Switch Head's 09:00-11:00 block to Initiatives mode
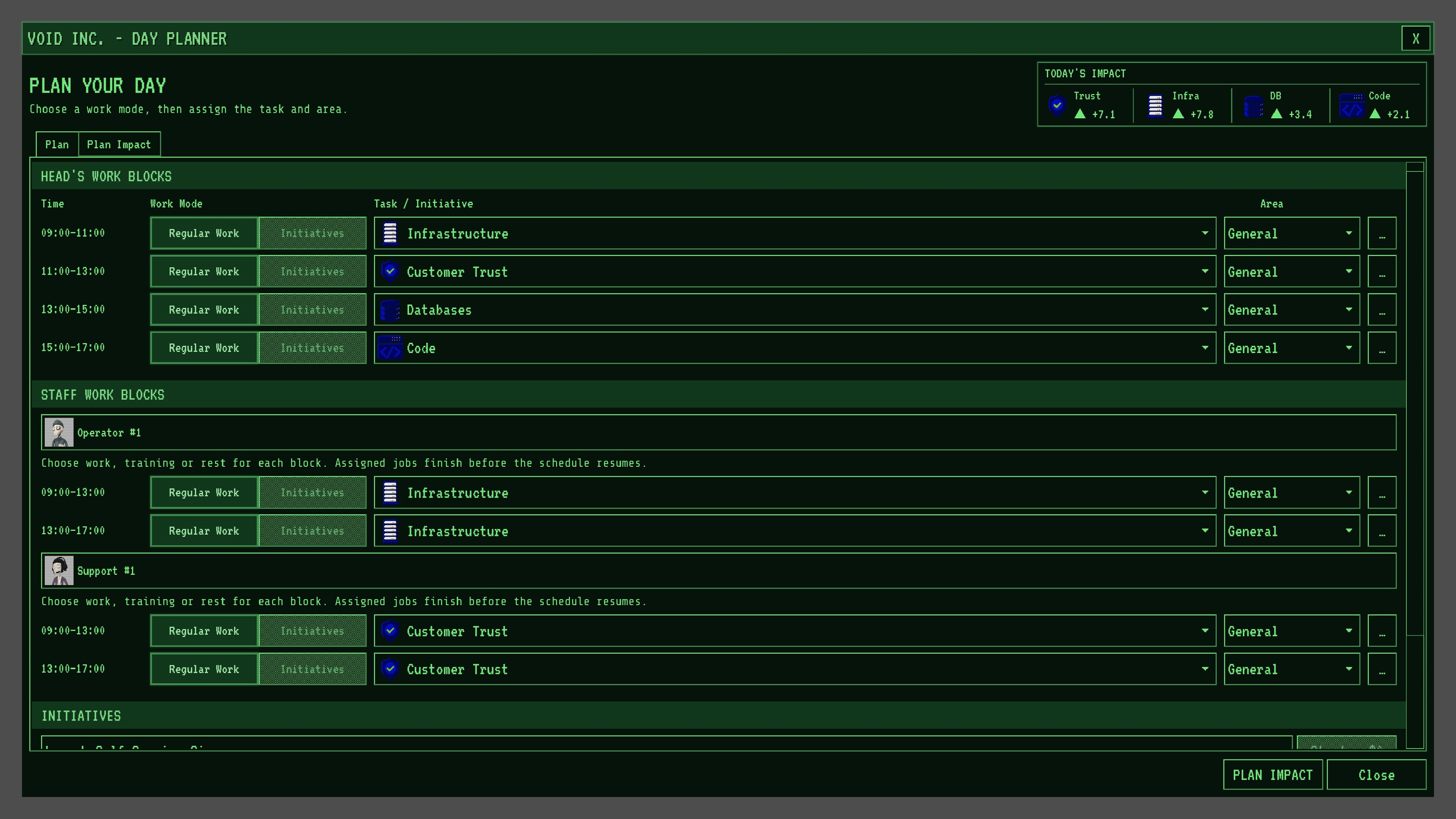 point(312,234)
